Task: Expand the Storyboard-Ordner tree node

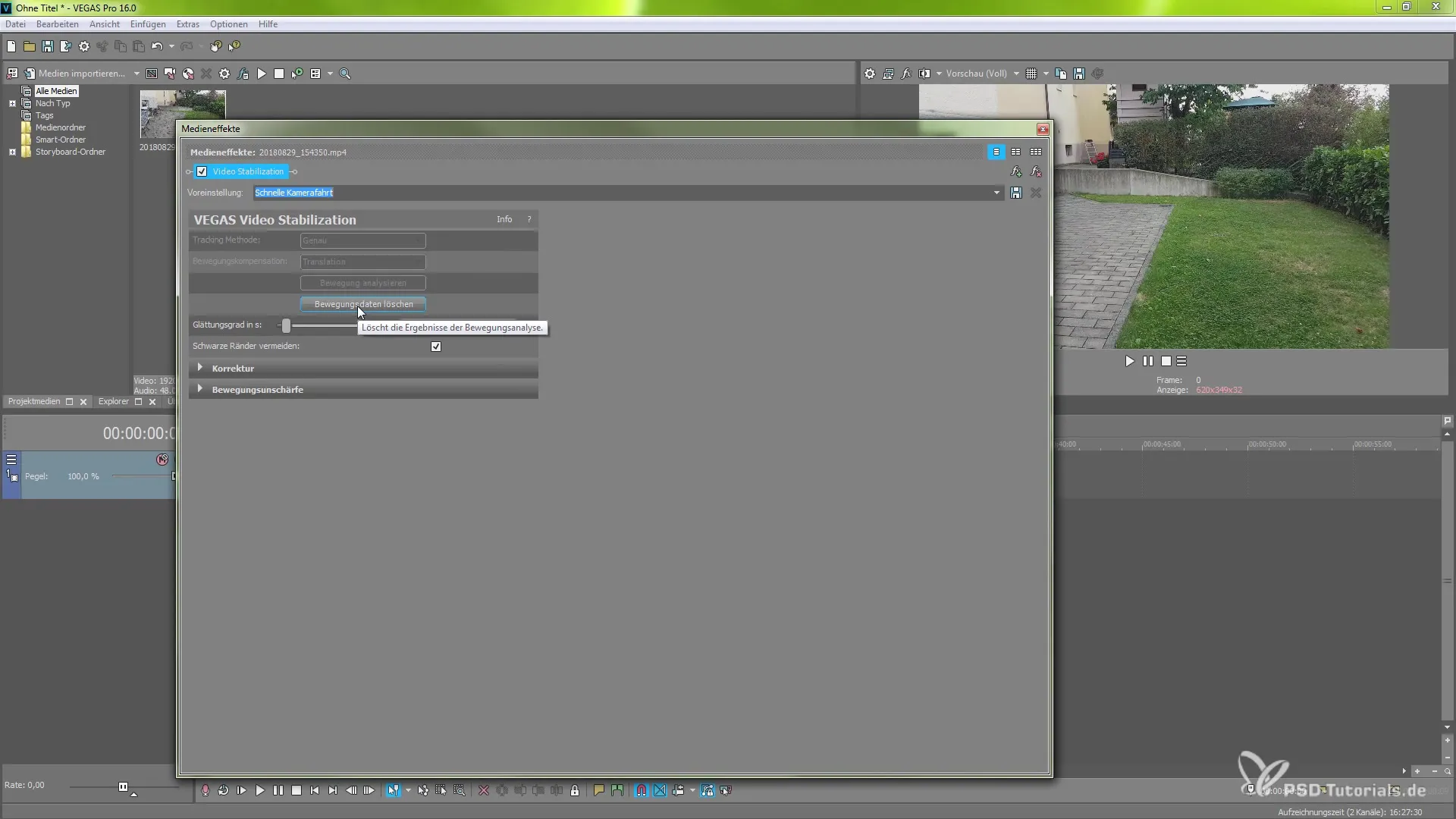Action: (12, 152)
